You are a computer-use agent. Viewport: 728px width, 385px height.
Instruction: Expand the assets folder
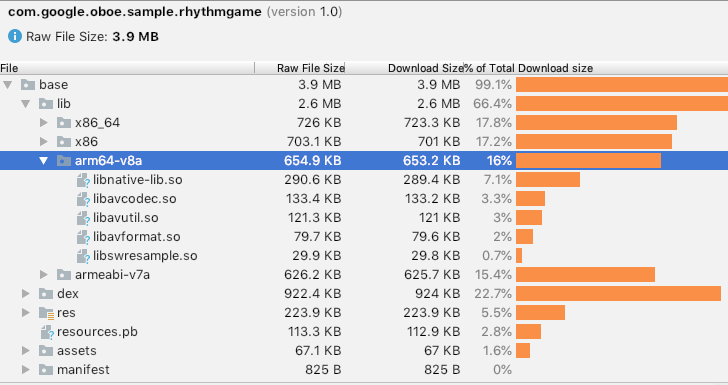pos(26,351)
